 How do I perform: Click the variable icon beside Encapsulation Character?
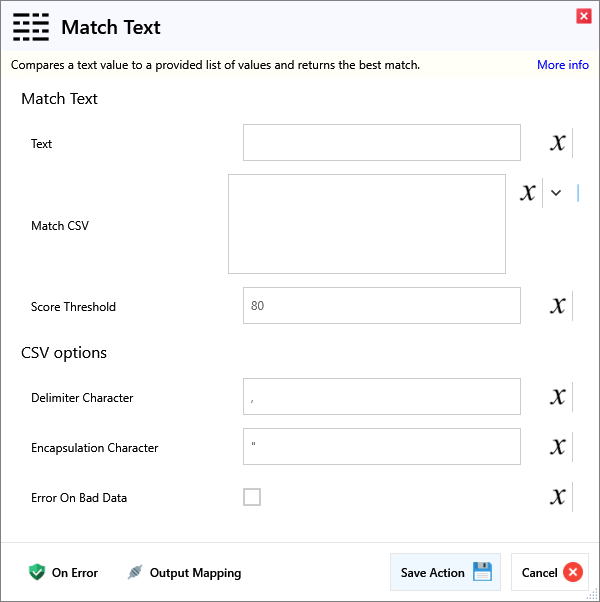click(x=557, y=447)
